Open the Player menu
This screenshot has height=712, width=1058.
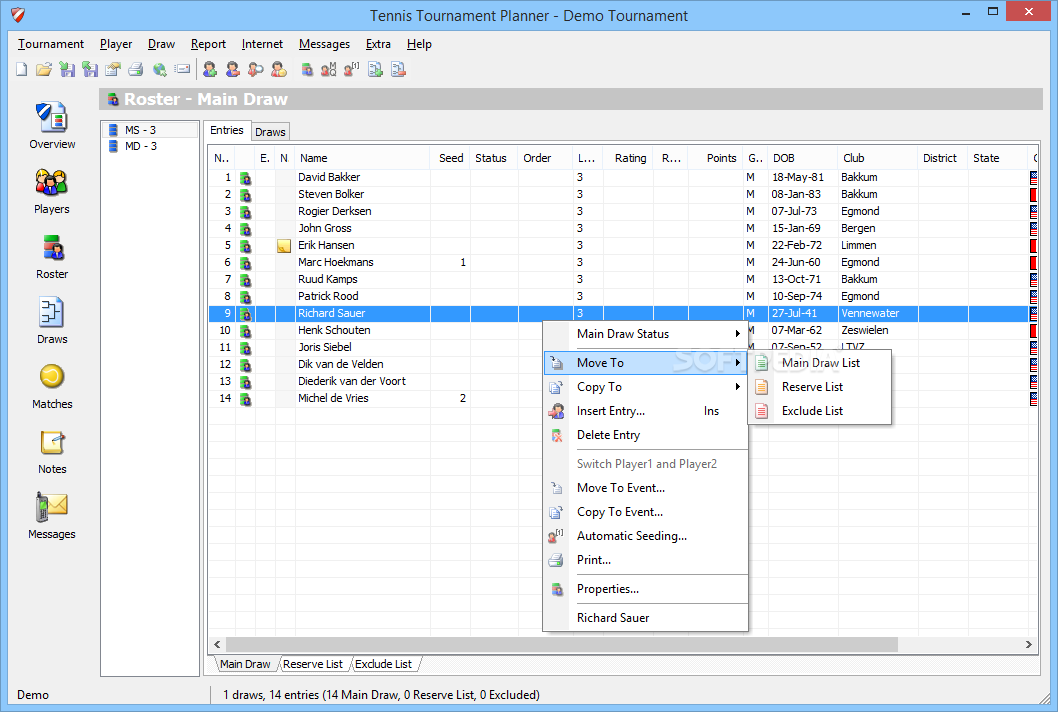pos(116,44)
